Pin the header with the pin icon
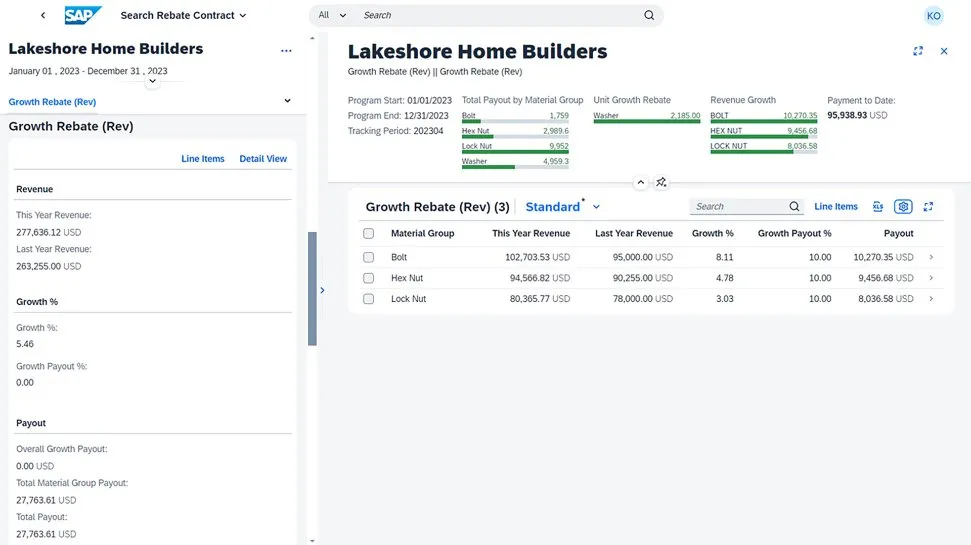The height and width of the screenshot is (545, 971). (661, 182)
